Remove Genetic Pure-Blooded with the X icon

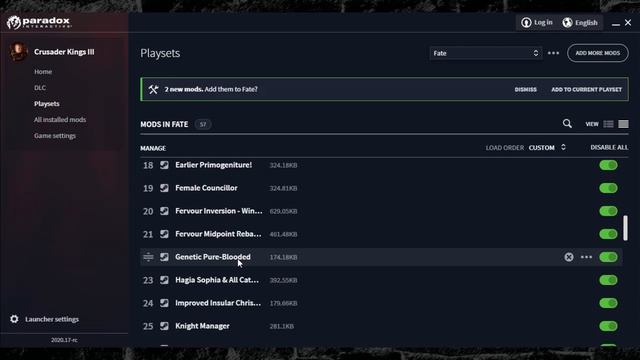click(569, 257)
